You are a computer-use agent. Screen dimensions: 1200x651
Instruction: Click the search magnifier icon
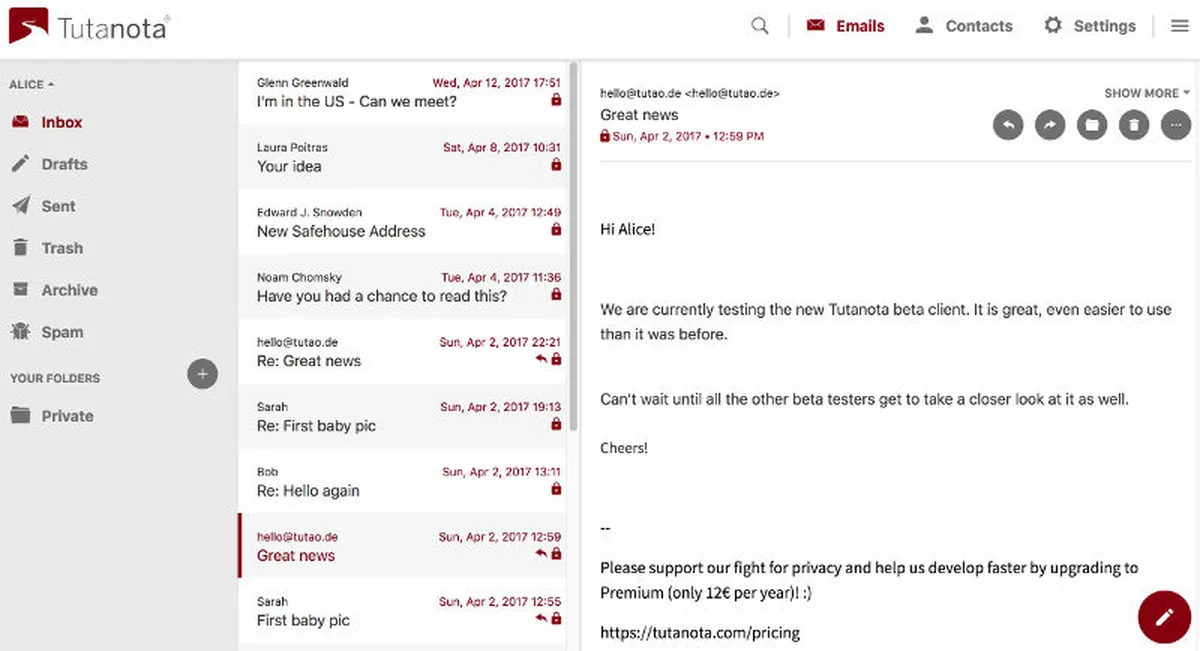coord(760,26)
